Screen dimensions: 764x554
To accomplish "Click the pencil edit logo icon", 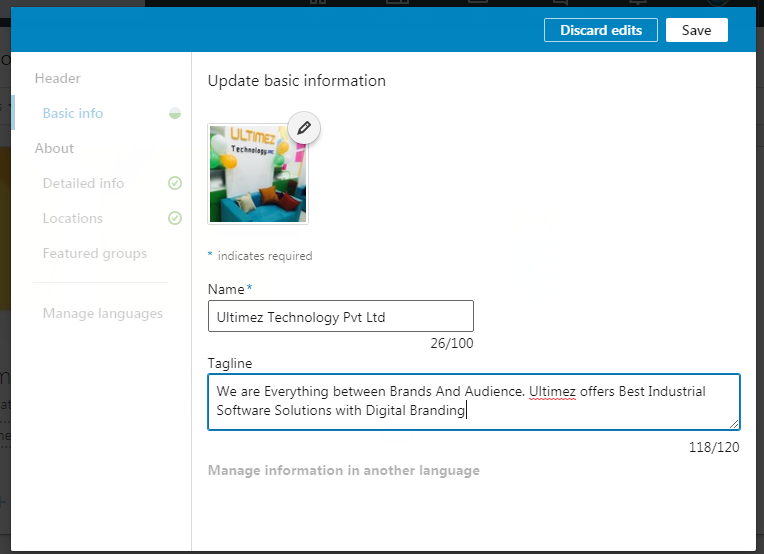I will coord(304,128).
